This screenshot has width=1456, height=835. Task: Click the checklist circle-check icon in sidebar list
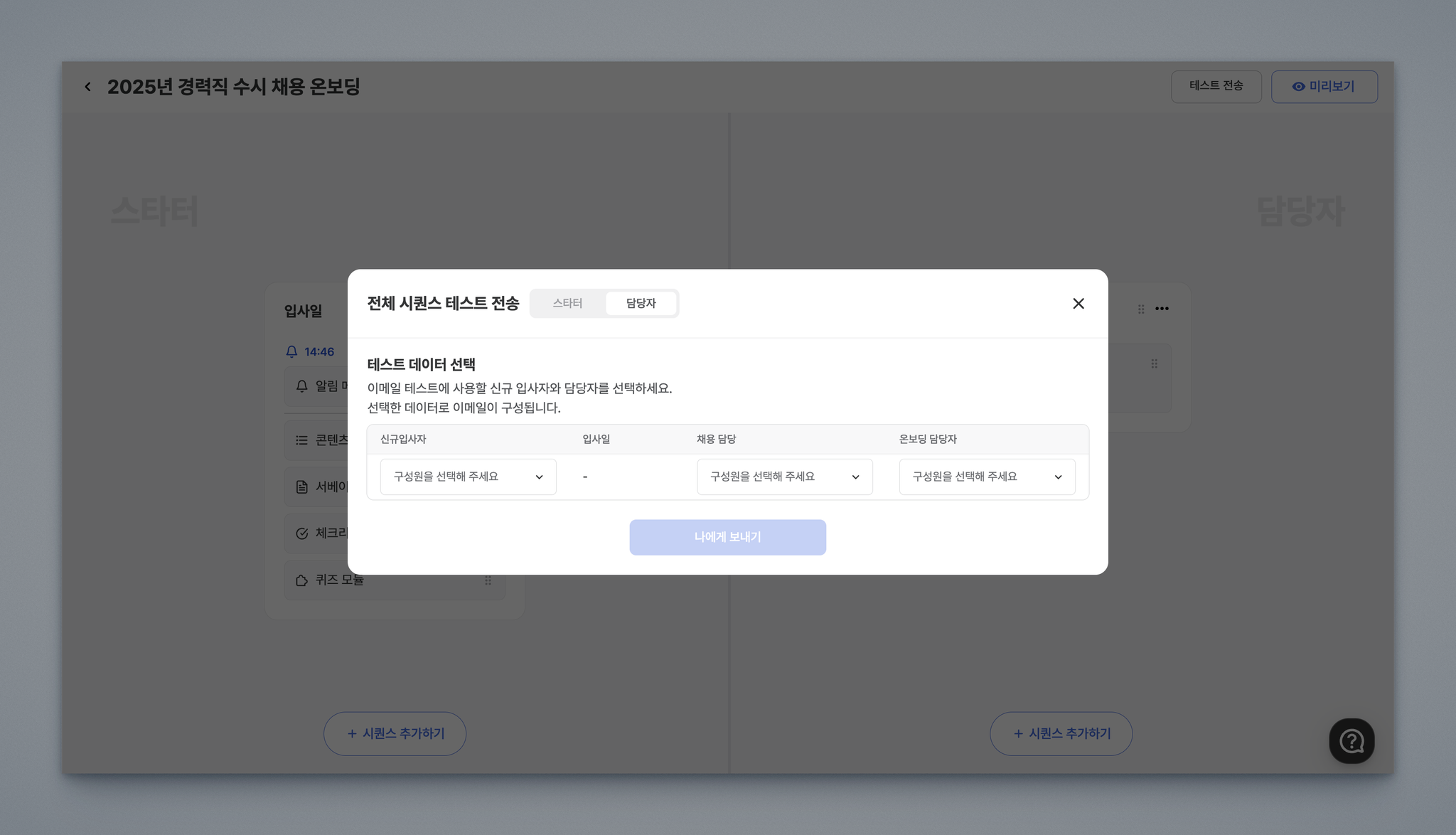(x=301, y=533)
